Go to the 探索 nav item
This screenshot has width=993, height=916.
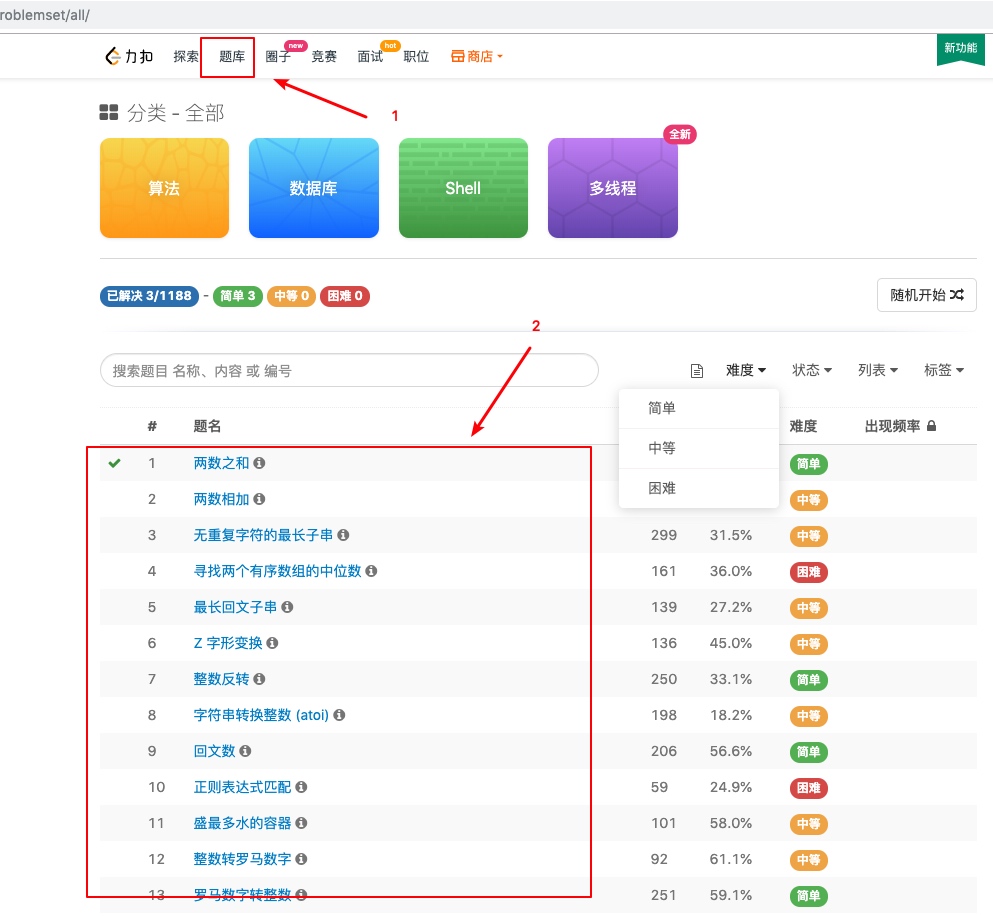186,56
